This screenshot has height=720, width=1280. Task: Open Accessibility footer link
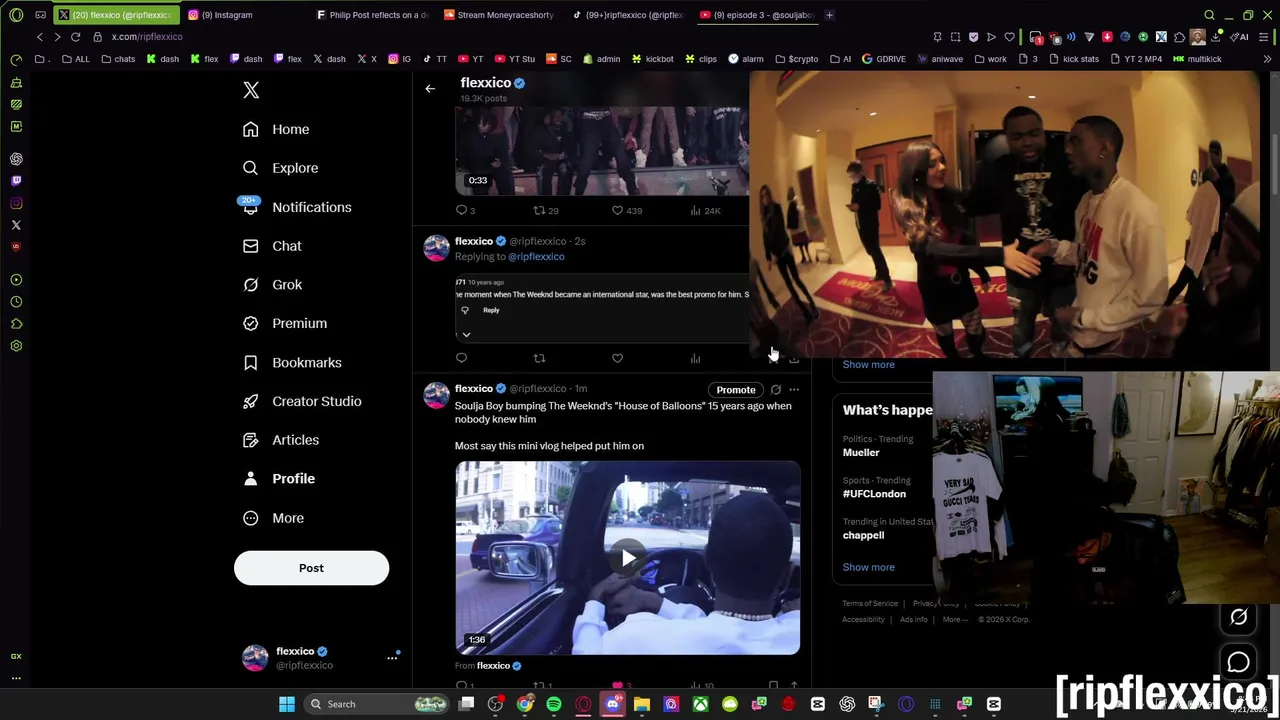(863, 620)
